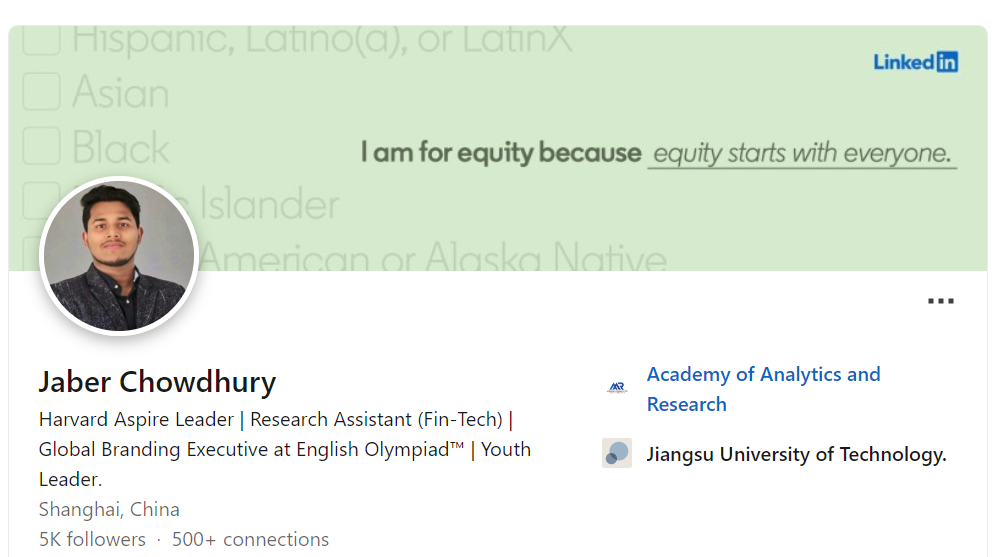View the 500+ connections

250,539
